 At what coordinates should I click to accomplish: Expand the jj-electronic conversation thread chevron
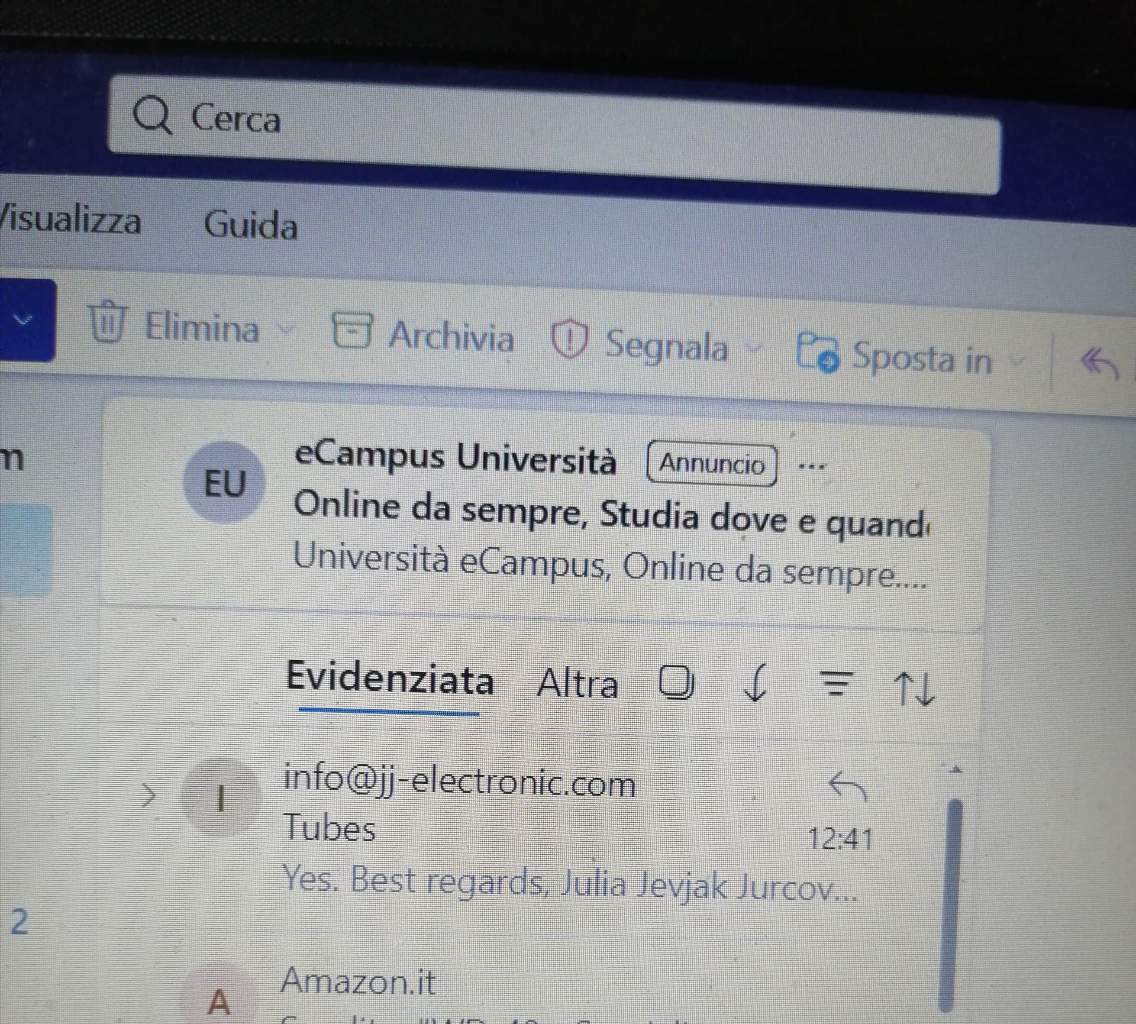(149, 795)
